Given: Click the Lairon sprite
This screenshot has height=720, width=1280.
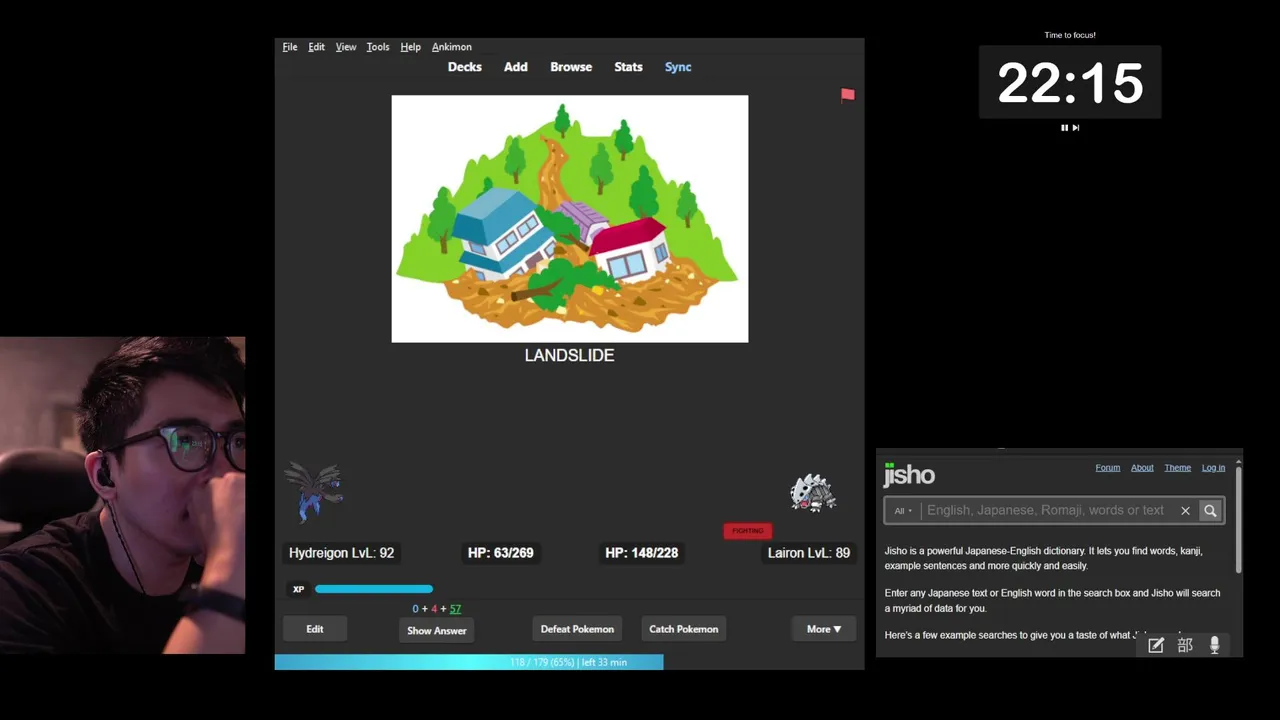Looking at the screenshot, I should coord(813,493).
